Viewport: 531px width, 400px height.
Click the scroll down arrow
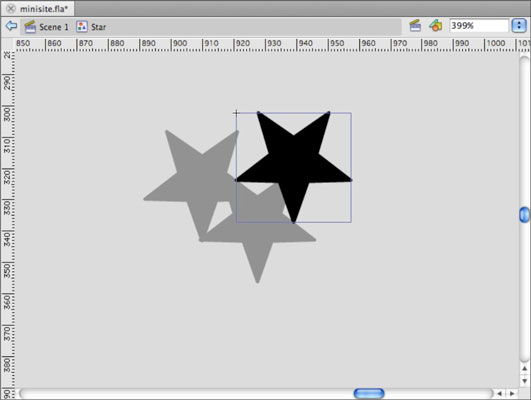(524, 381)
